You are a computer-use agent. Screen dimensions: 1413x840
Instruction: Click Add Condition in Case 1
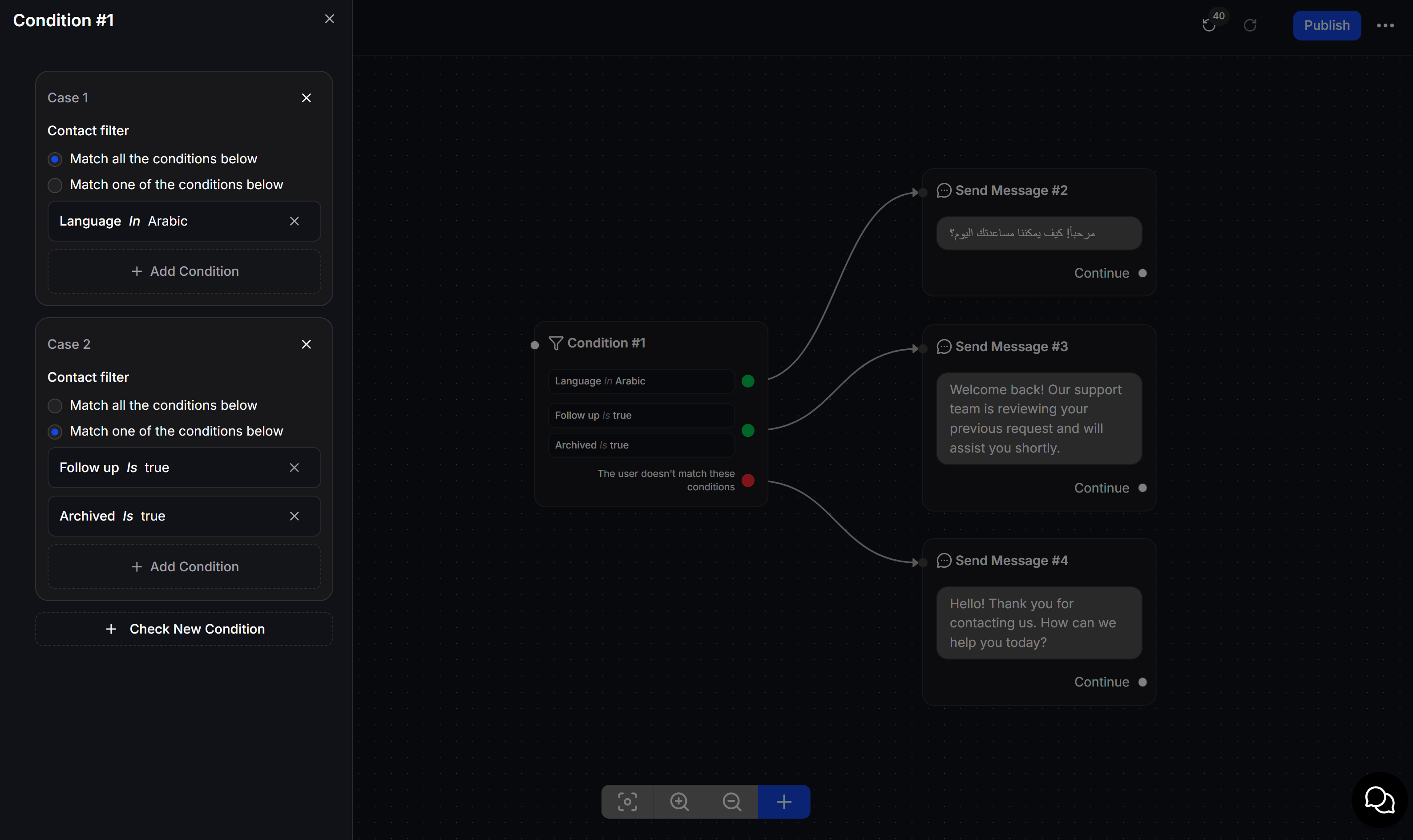(185, 271)
